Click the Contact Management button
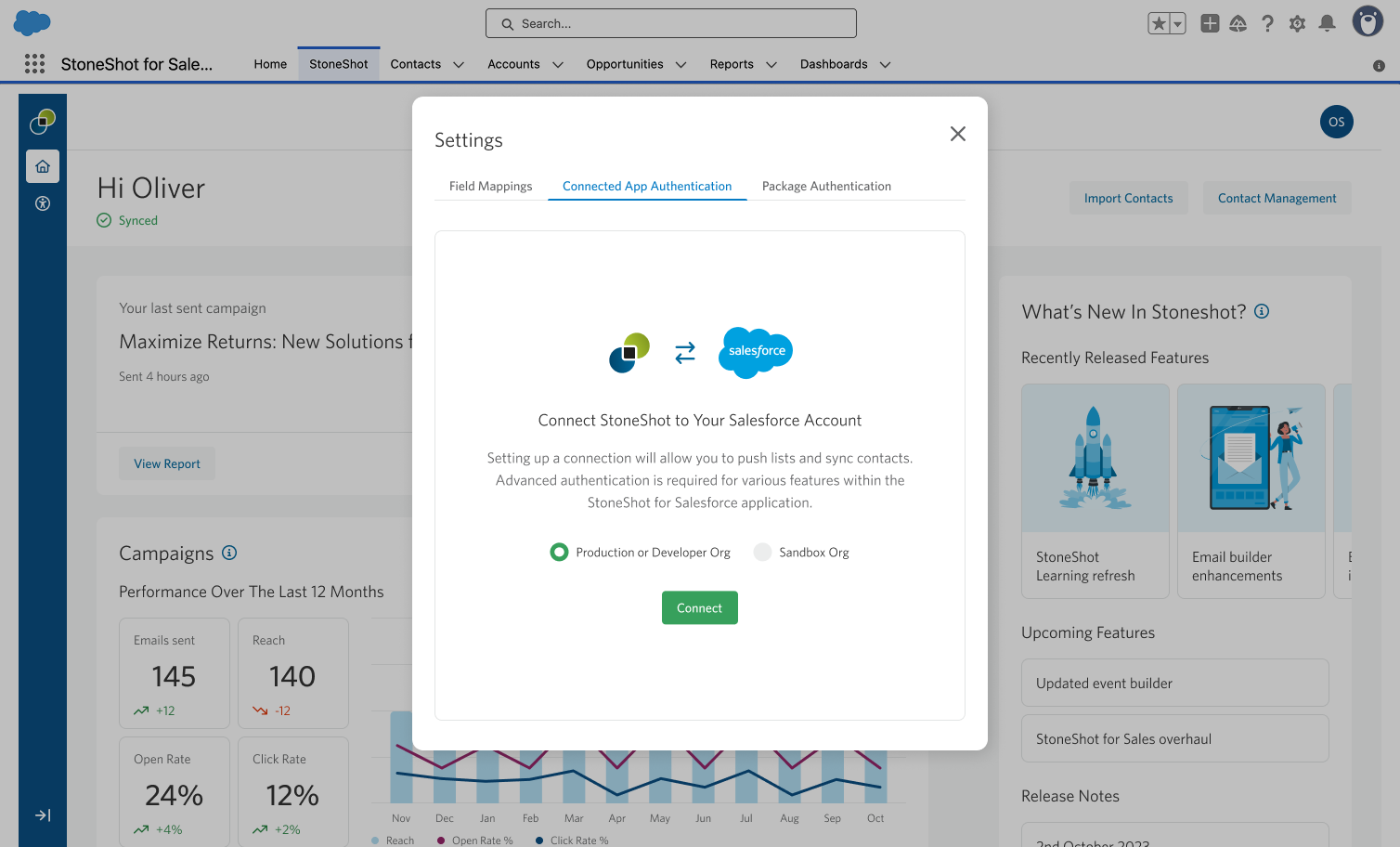 point(1277,198)
